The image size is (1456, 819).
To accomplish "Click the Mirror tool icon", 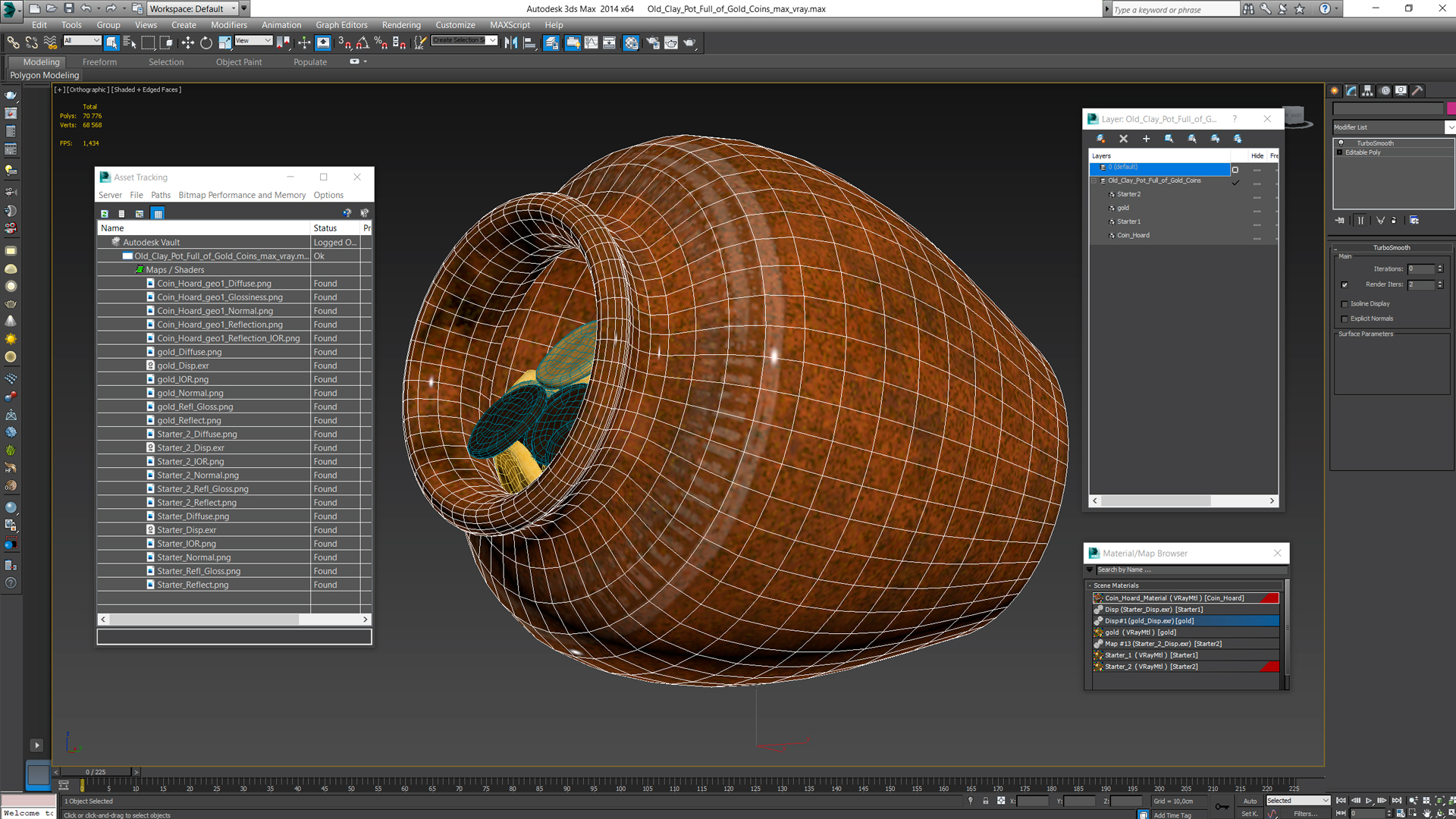I will [511, 42].
